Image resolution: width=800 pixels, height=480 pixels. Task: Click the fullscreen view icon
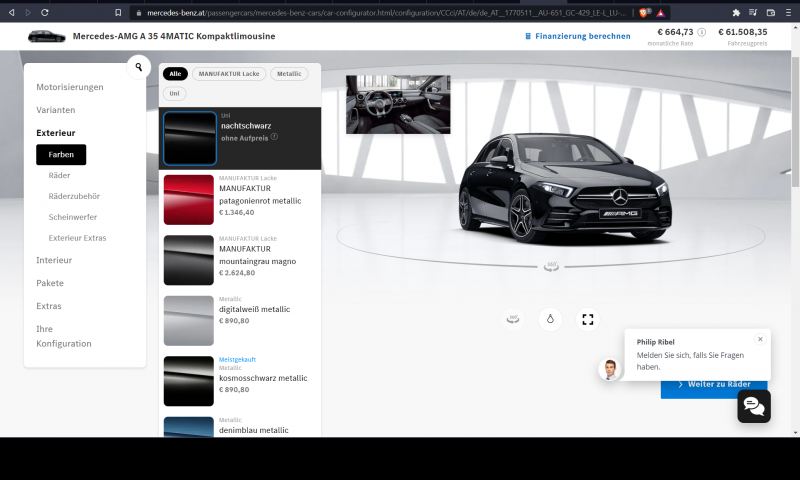(x=588, y=319)
